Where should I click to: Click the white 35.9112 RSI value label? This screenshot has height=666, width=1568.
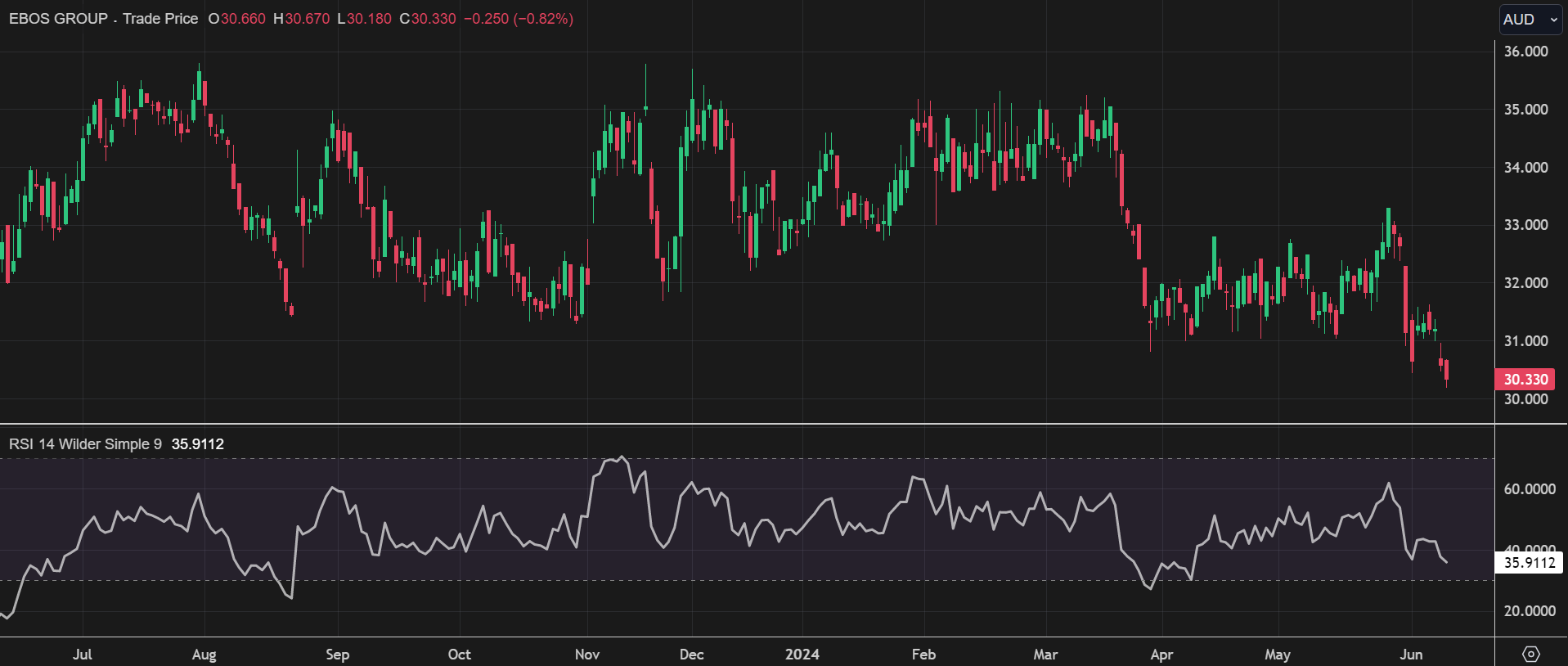point(1529,563)
